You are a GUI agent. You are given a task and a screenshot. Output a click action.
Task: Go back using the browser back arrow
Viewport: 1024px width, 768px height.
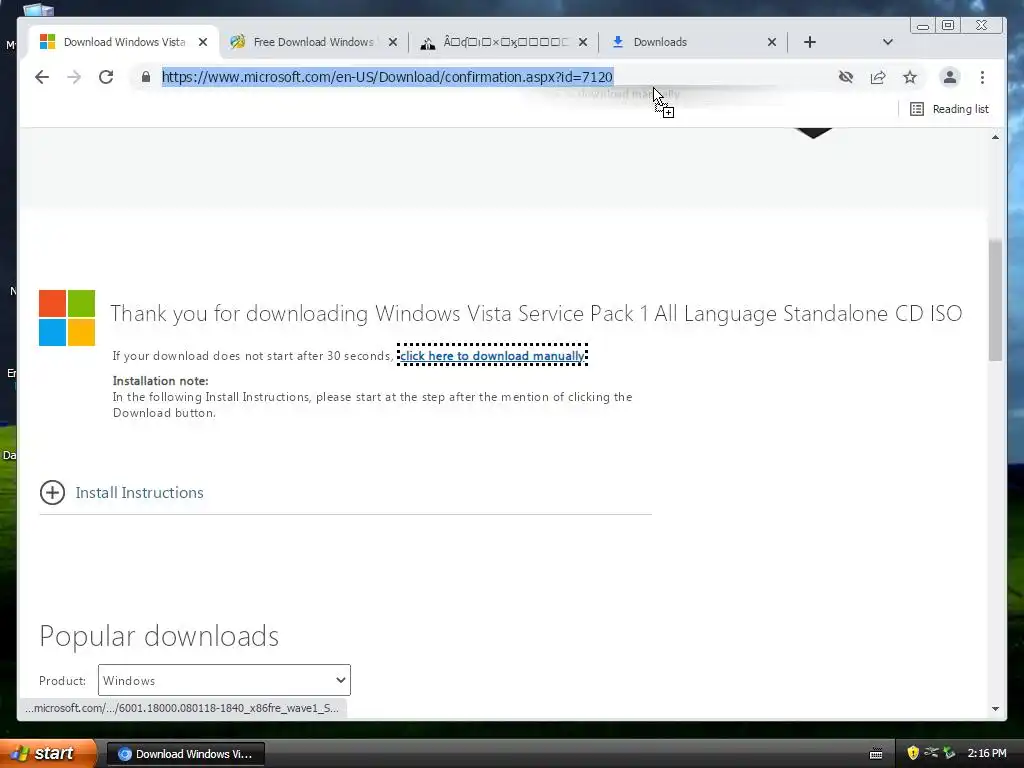[42, 77]
